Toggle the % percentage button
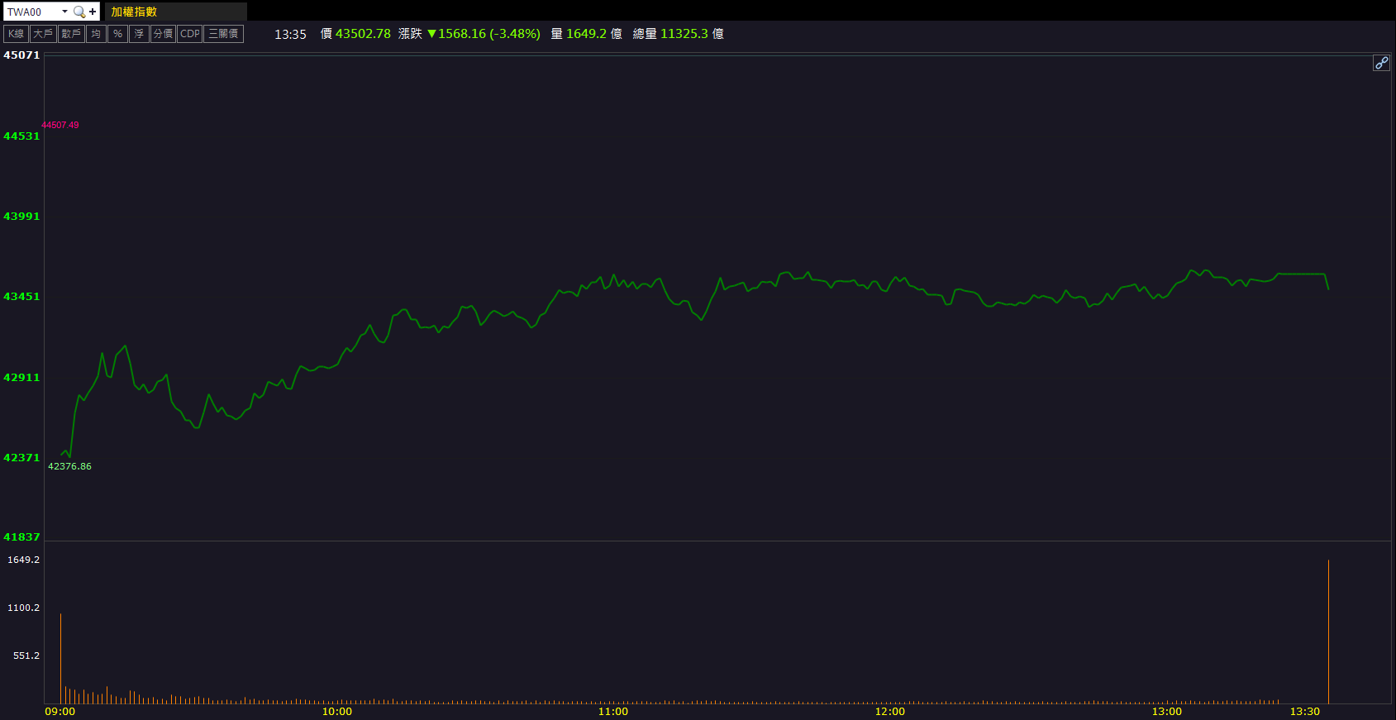 tap(118, 34)
